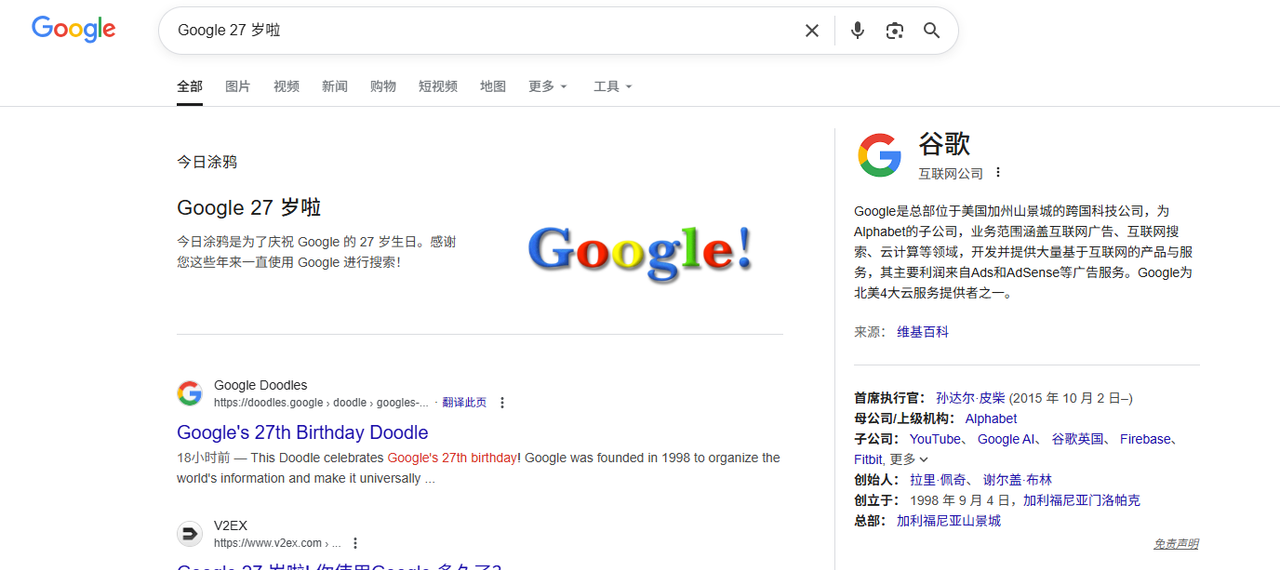
Task: Open the Alphabet parent company link
Action: (x=991, y=419)
